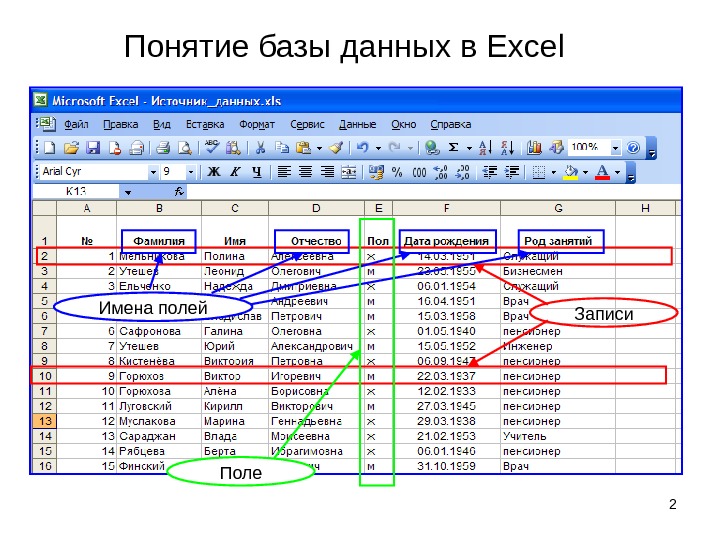Image resolution: width=720 pixels, height=540 pixels.
Task: Decrease decimal places
Action: (462, 172)
